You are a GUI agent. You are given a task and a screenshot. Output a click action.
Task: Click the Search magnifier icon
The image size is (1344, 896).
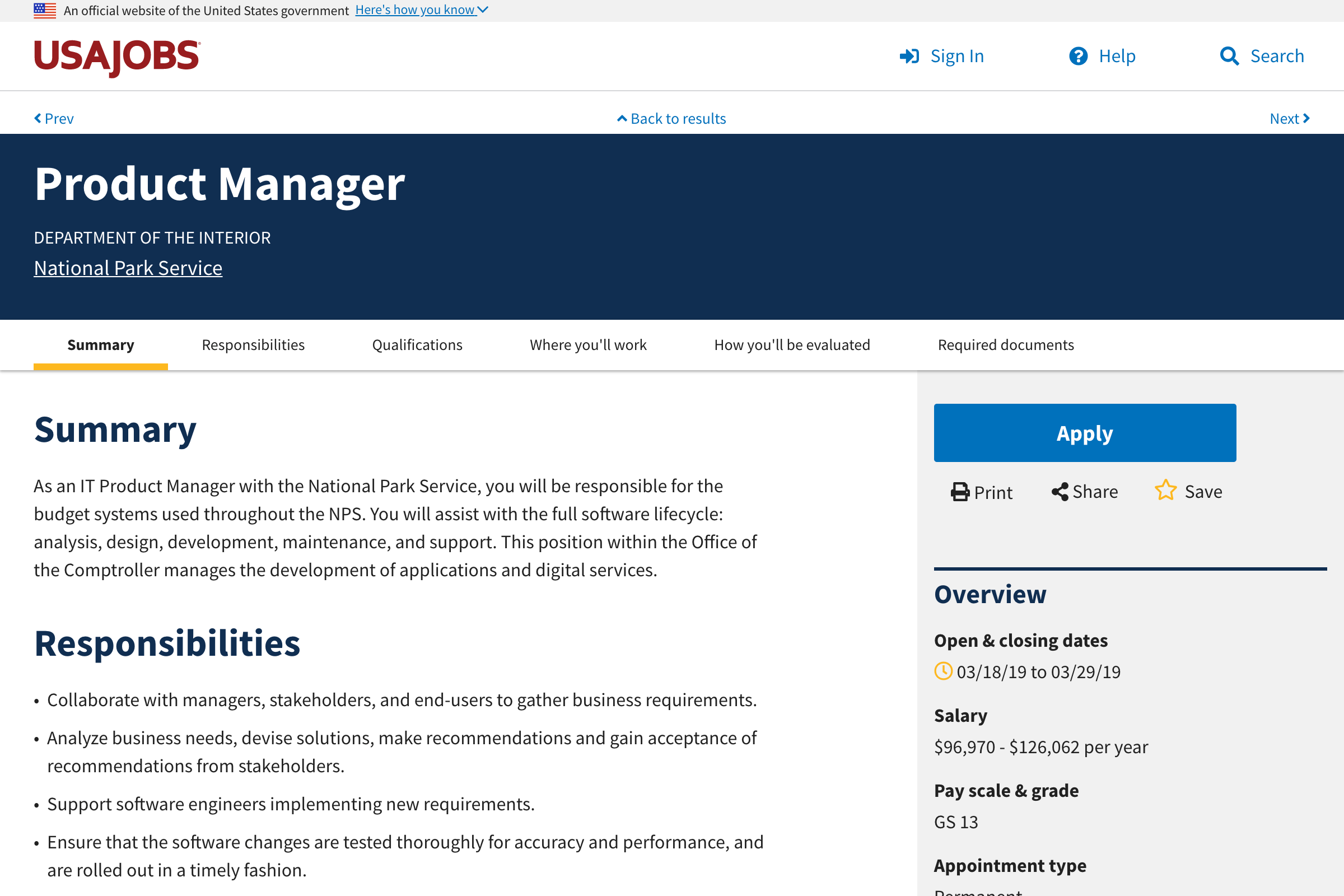pos(1231,55)
